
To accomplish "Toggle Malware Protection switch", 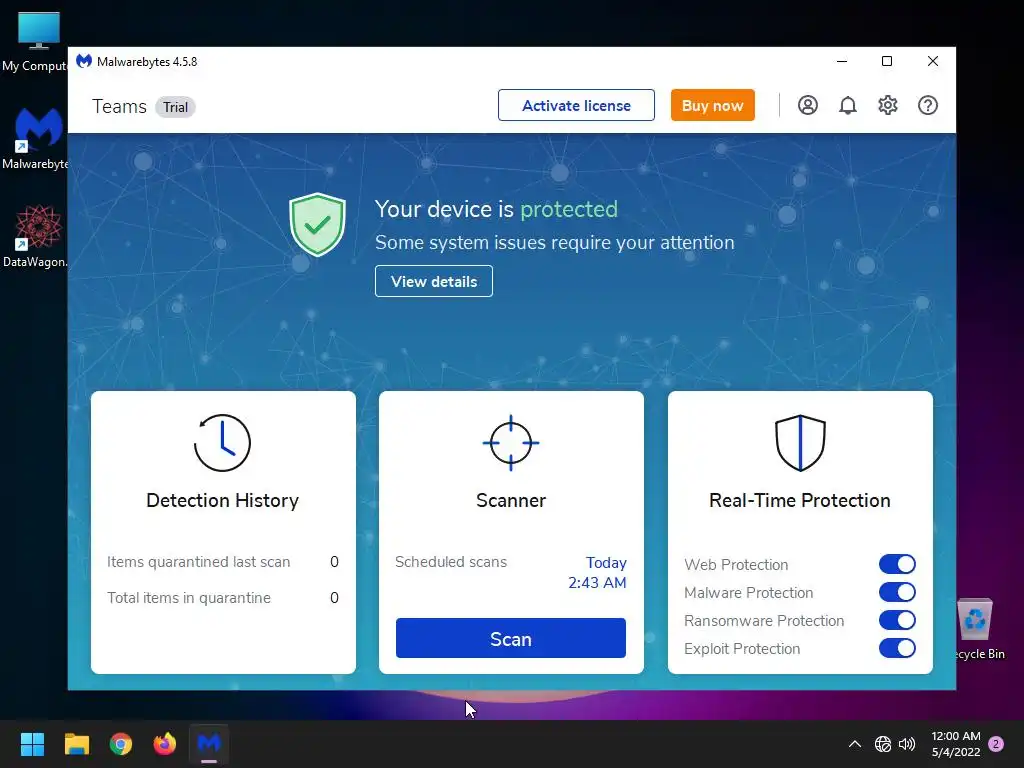I will click(897, 592).
